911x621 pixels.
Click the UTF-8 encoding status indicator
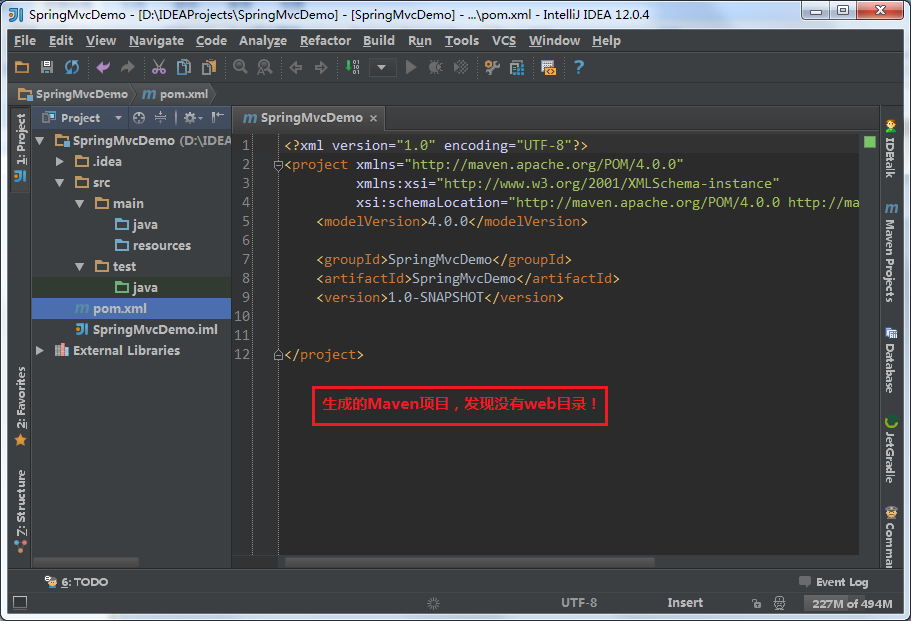tap(579, 603)
